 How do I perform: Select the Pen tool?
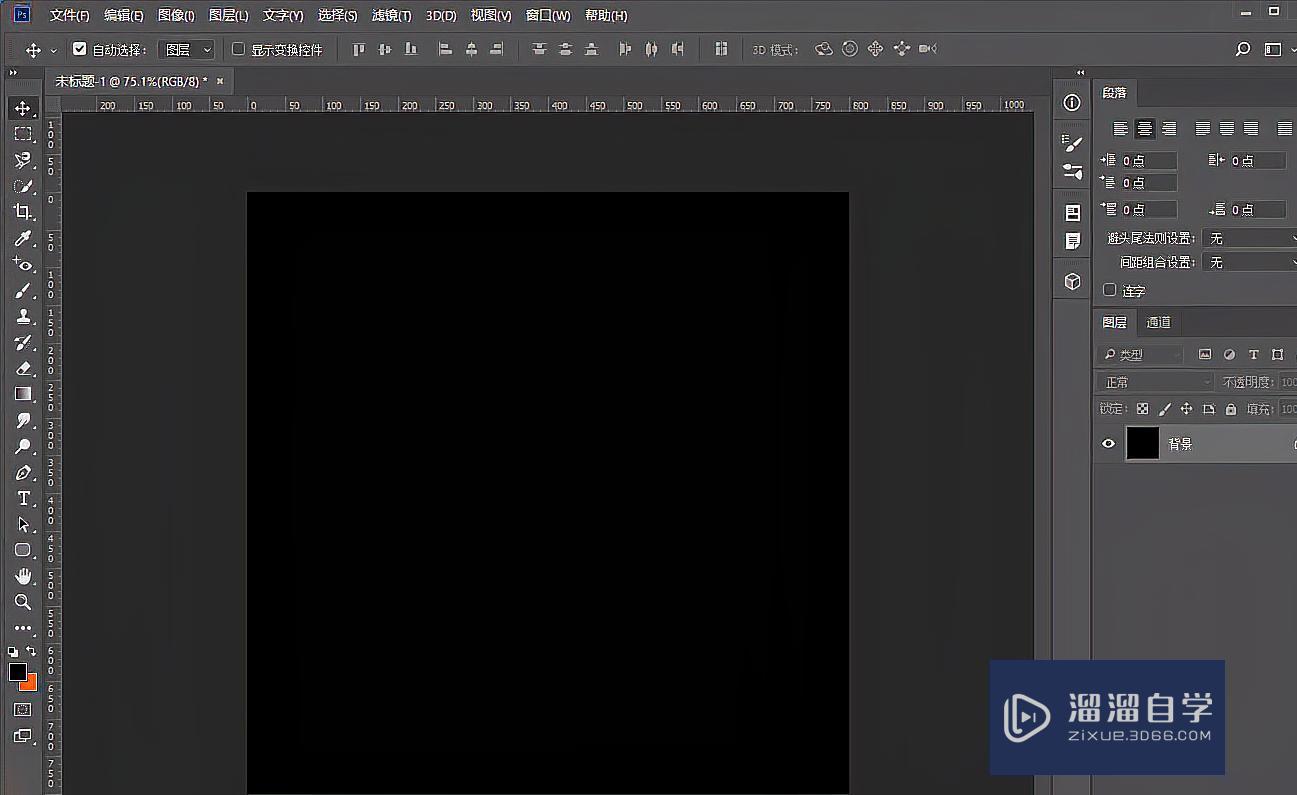22,472
